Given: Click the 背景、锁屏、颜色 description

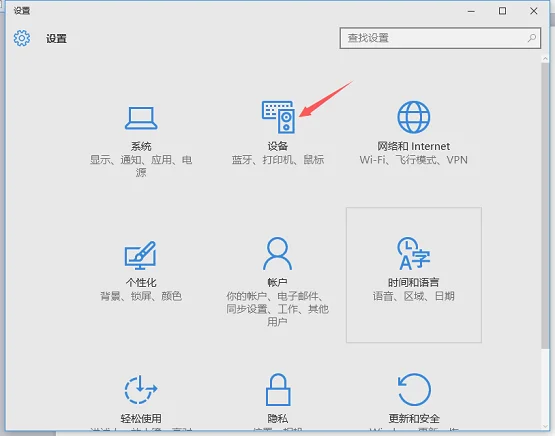Looking at the screenshot, I should coord(141,296).
